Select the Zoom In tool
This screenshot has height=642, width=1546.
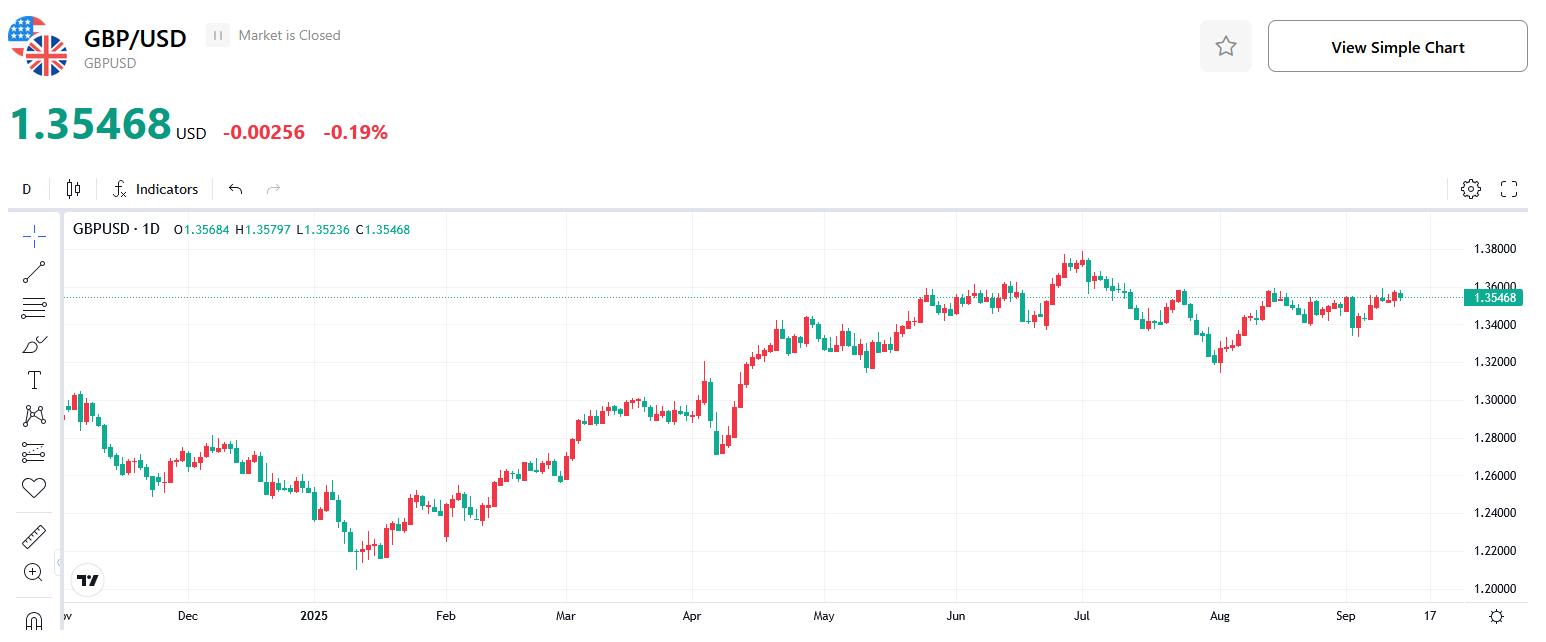[34, 572]
